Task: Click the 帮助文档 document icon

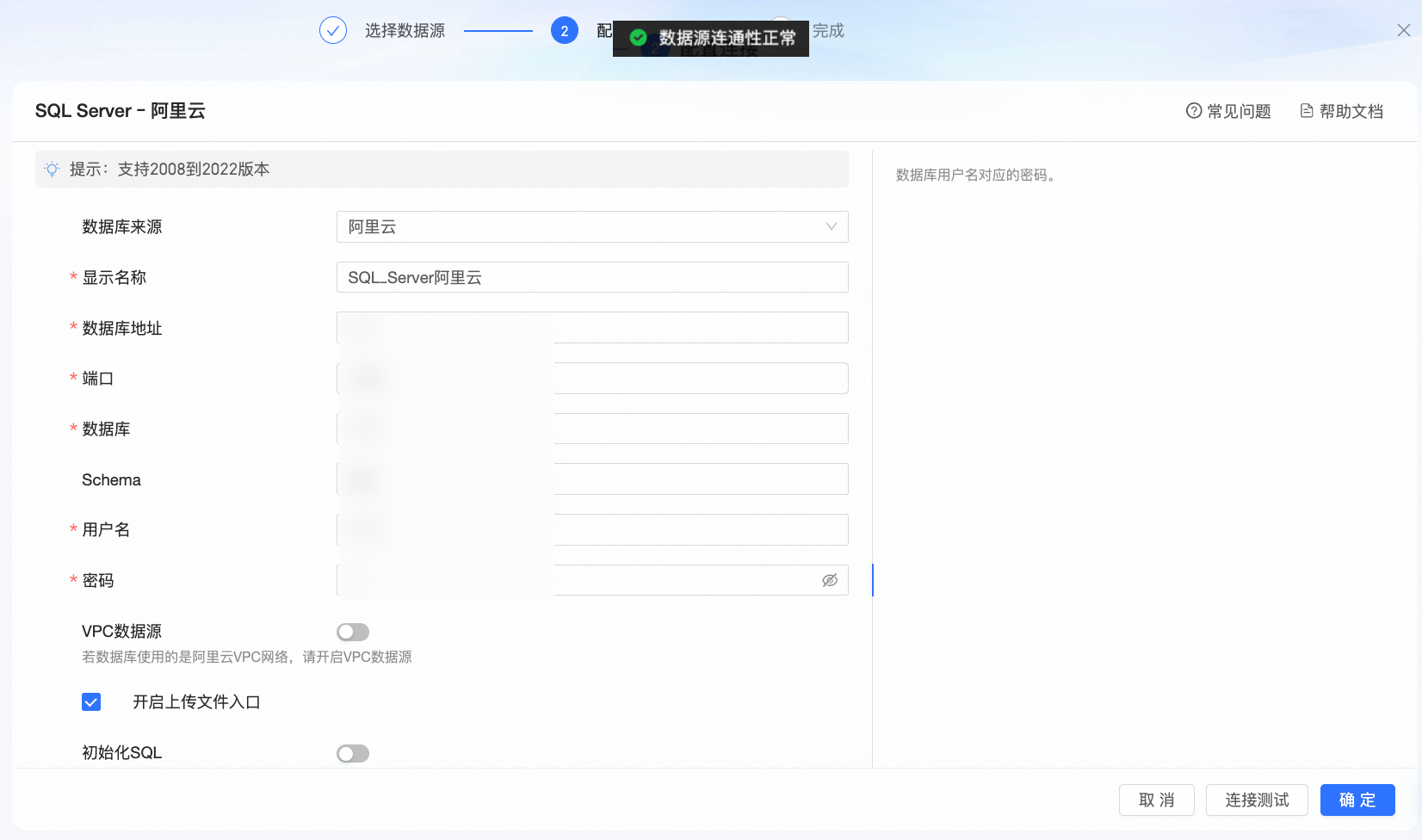Action: (x=1307, y=111)
